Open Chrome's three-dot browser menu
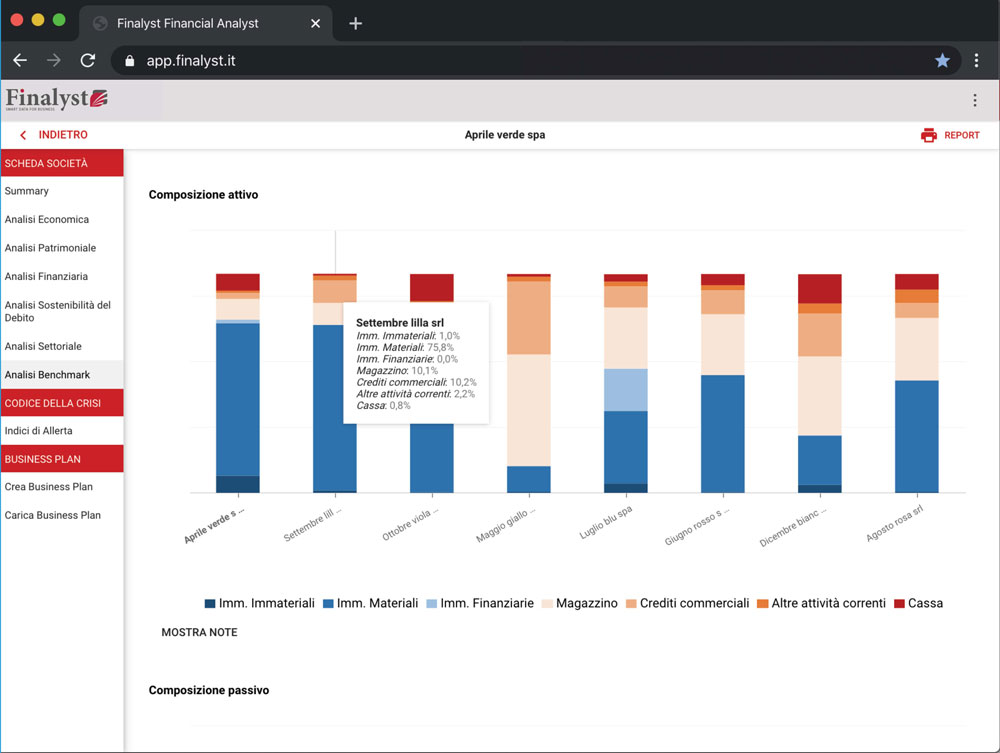 976,61
